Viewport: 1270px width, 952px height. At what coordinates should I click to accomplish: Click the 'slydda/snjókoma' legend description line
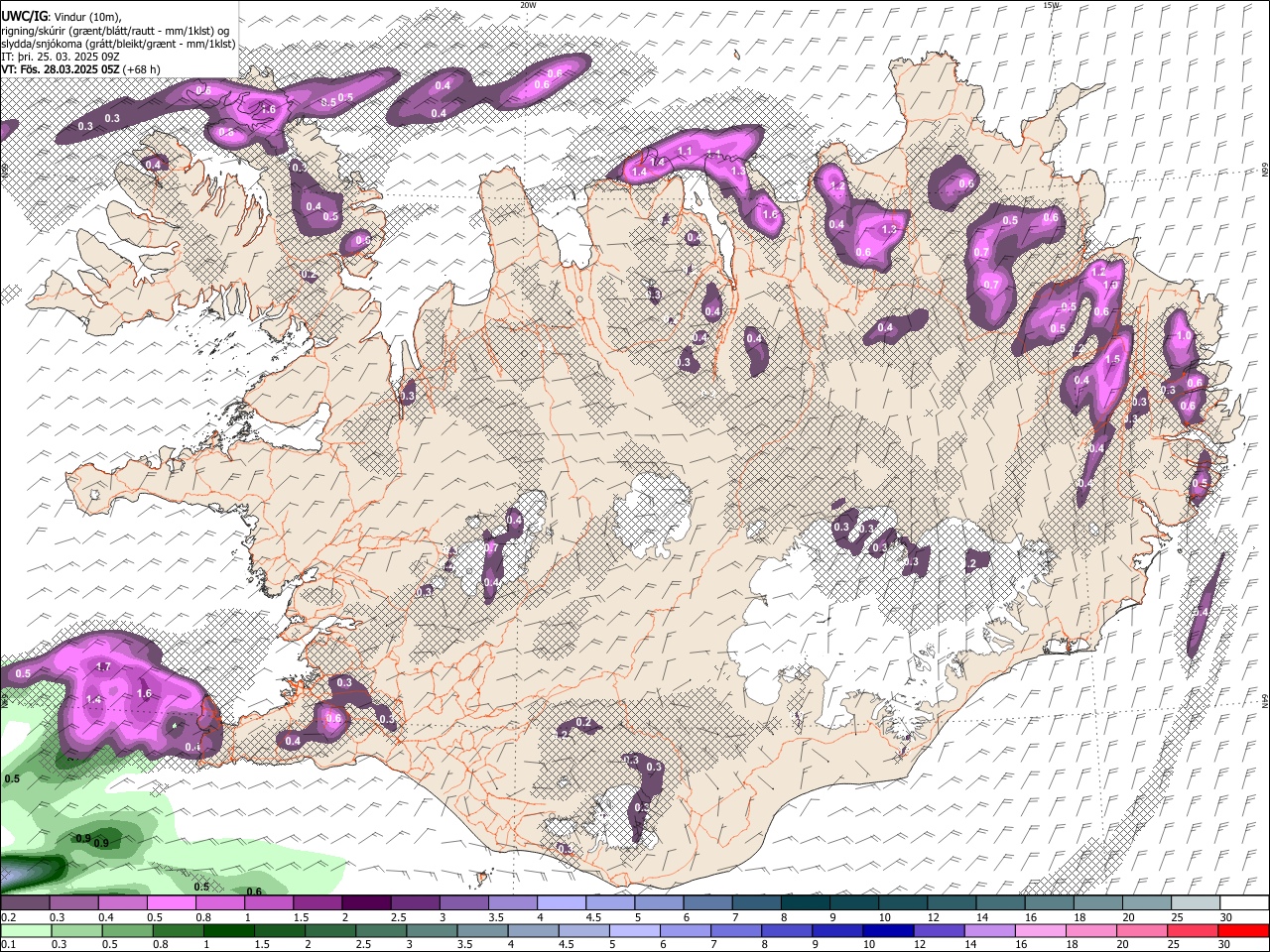point(118,43)
